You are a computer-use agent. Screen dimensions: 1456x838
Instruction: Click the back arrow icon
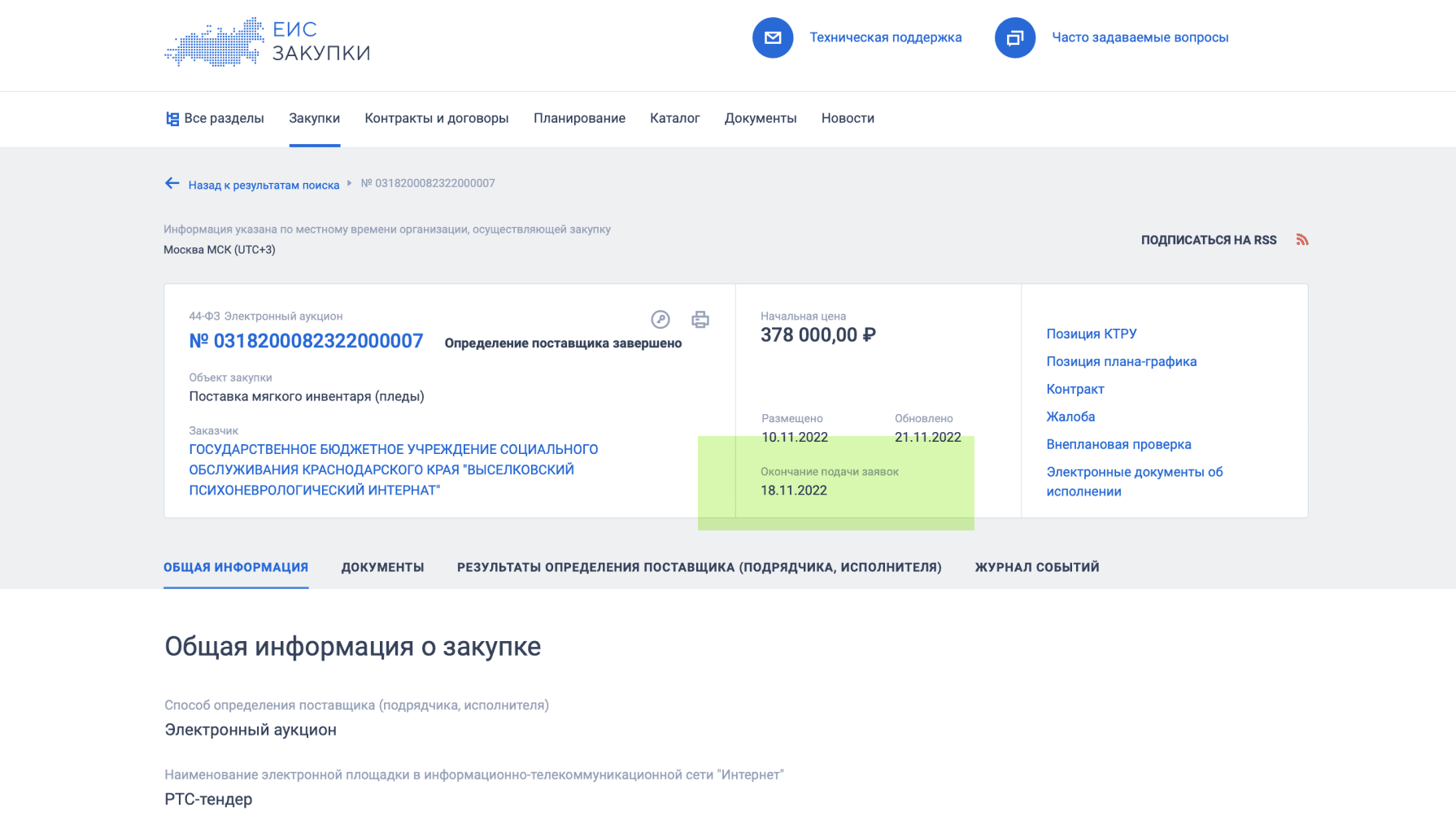tap(172, 184)
